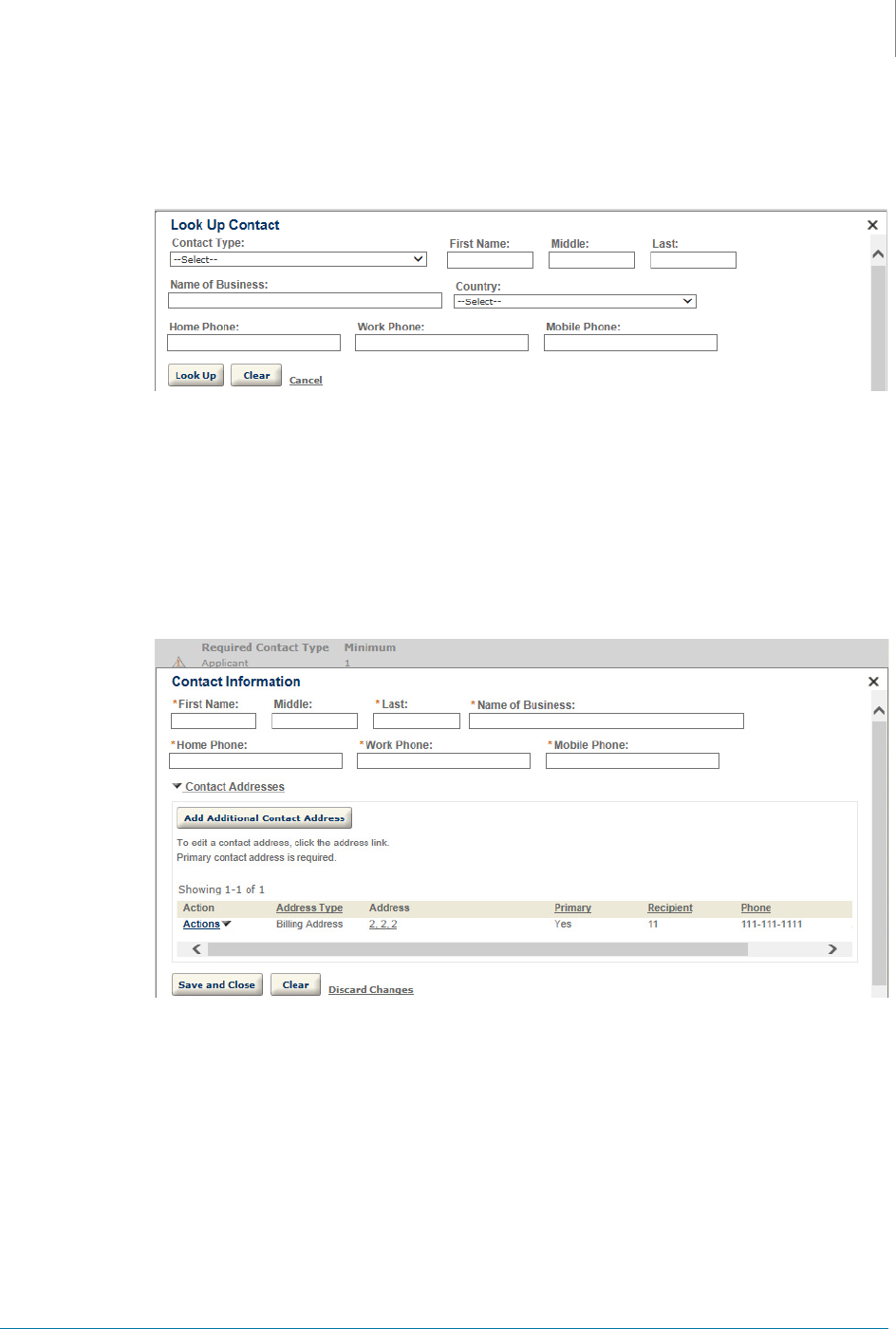896x1329 pixels.
Task: Open Actions menu for Billing Address row
Action: (x=207, y=925)
